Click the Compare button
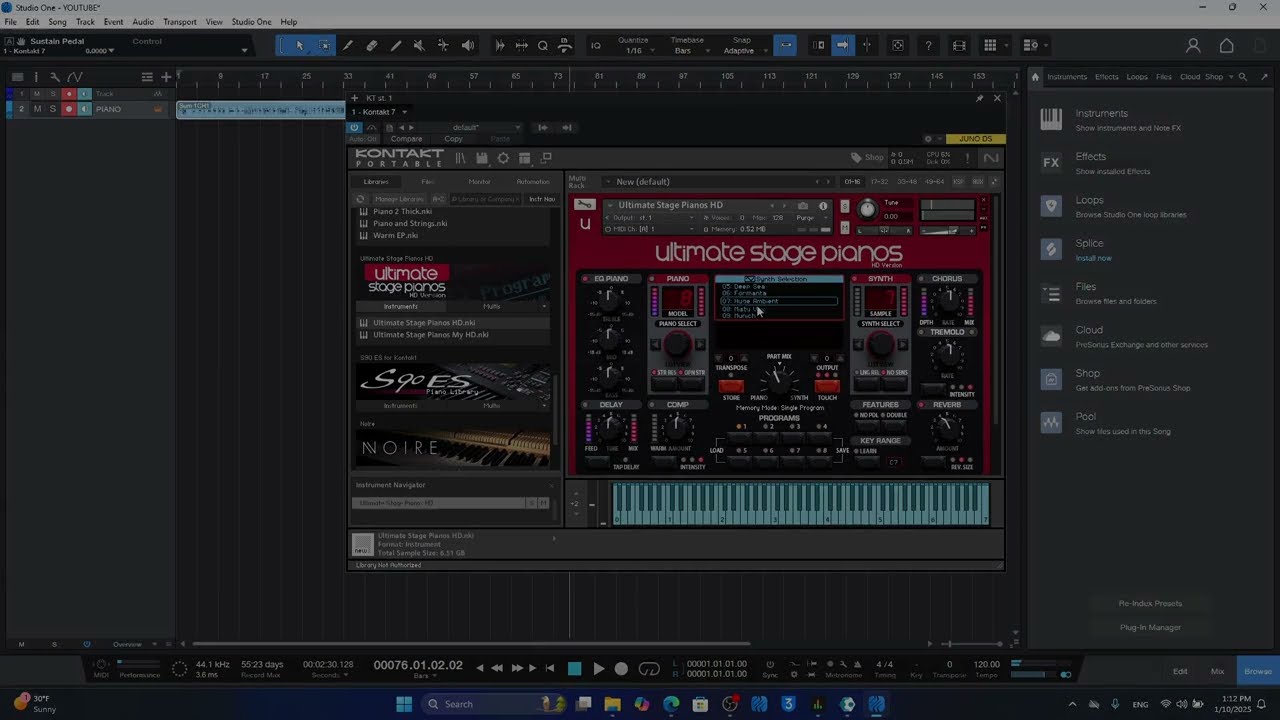The height and width of the screenshot is (720, 1280). coord(406,139)
